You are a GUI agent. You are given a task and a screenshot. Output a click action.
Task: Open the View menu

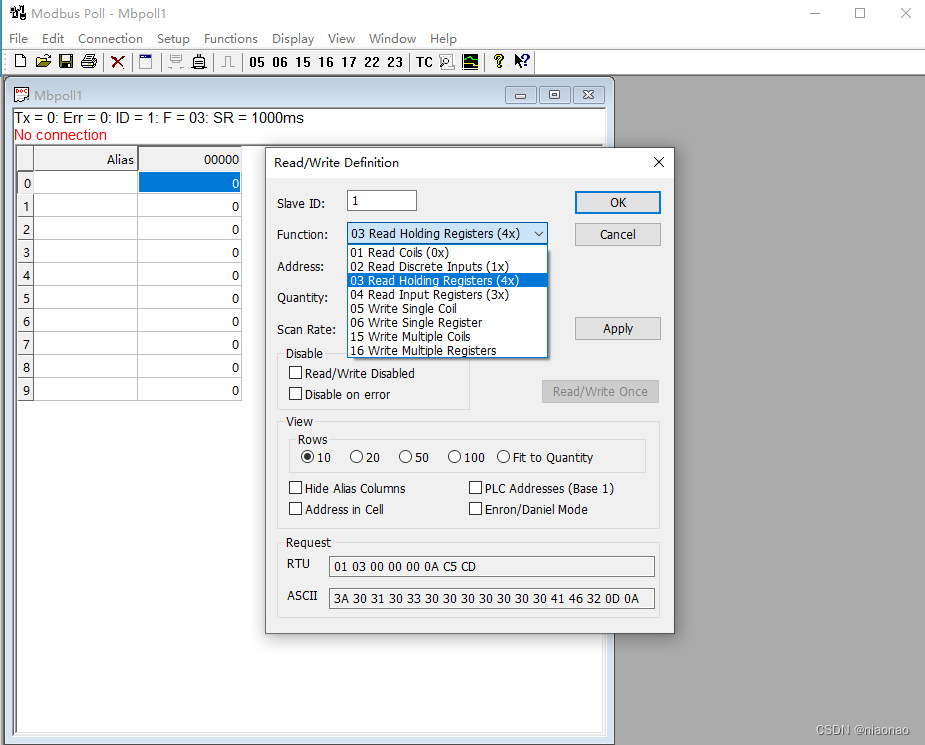coord(341,38)
